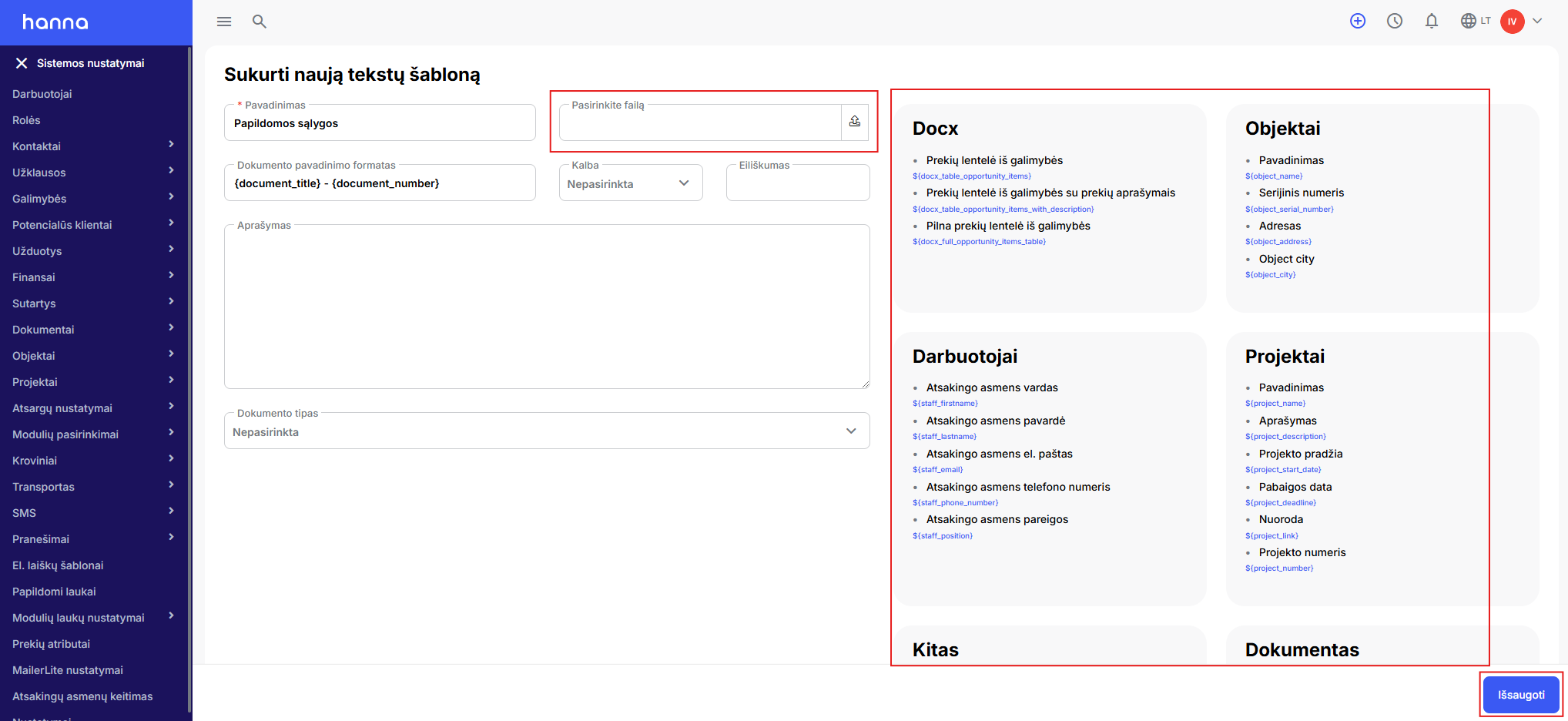Open the notifications bell icon
The width and height of the screenshot is (1568, 721).
point(1432,22)
